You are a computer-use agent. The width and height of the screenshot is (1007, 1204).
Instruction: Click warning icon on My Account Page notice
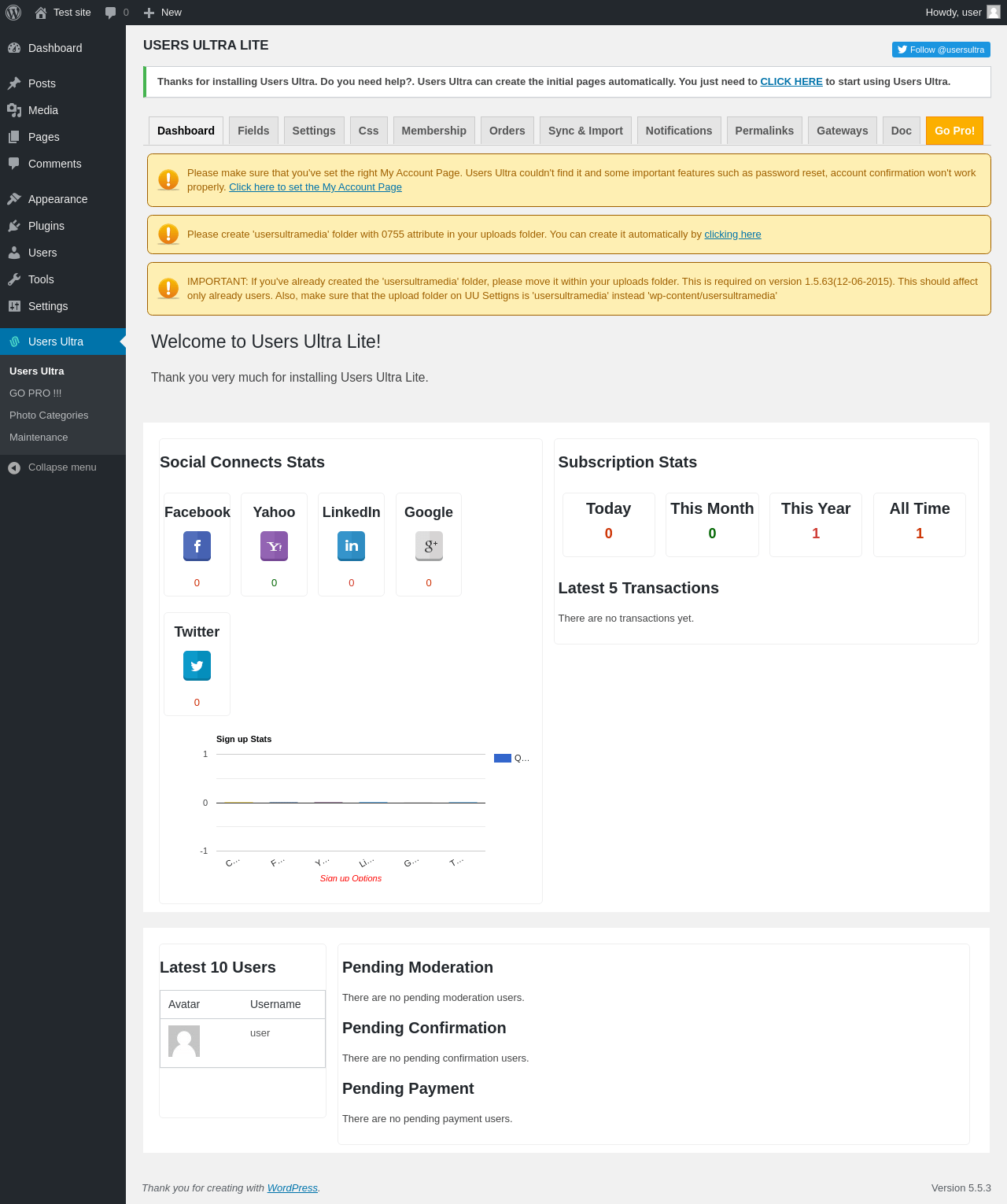pos(168,180)
